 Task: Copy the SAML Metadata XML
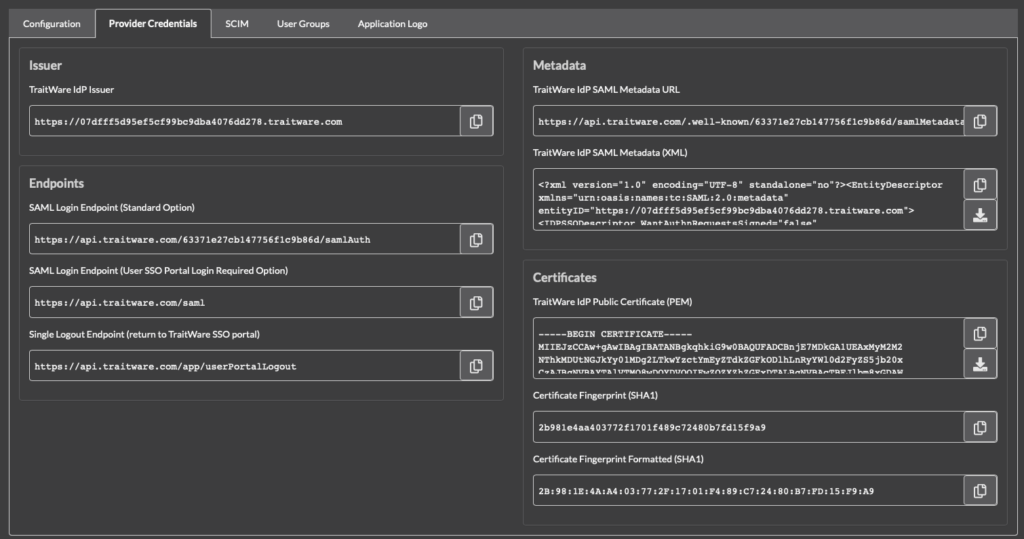click(980, 185)
